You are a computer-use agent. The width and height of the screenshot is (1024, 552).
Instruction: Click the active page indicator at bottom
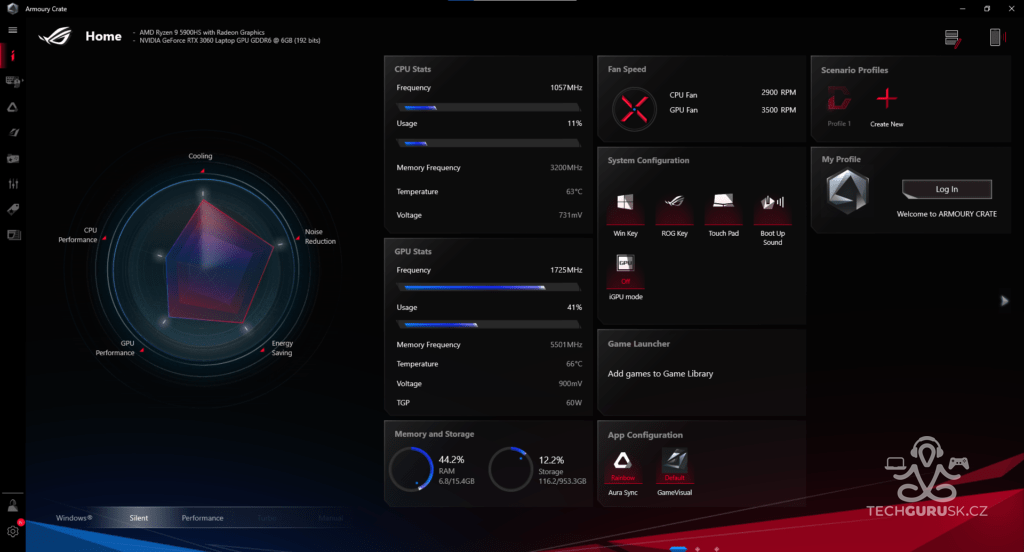(678, 549)
